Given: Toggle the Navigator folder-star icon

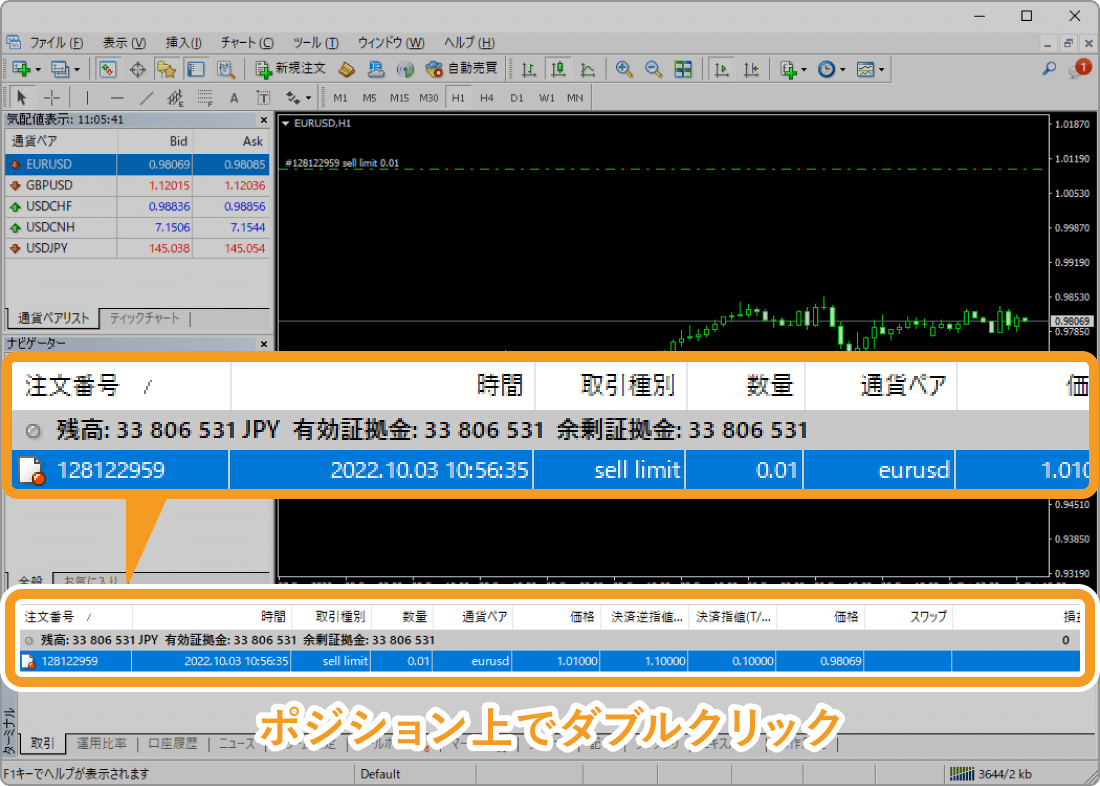Looking at the screenshot, I should click(166, 69).
